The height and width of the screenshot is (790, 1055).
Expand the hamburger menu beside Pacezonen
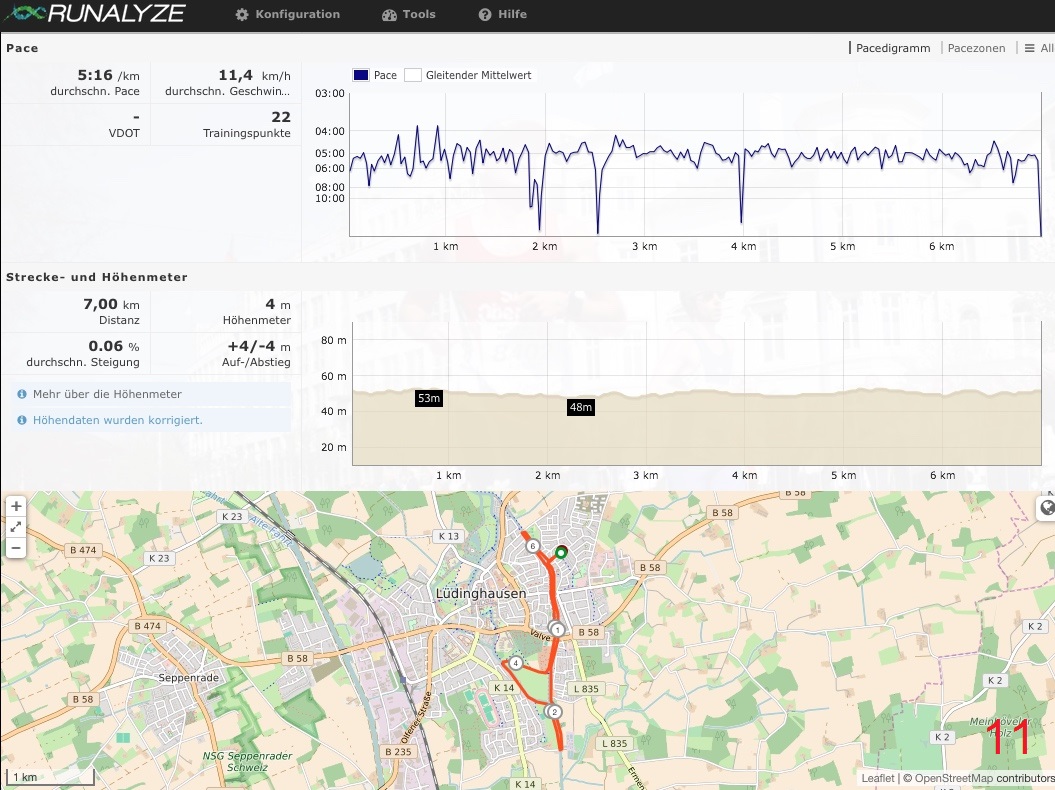[1030, 48]
